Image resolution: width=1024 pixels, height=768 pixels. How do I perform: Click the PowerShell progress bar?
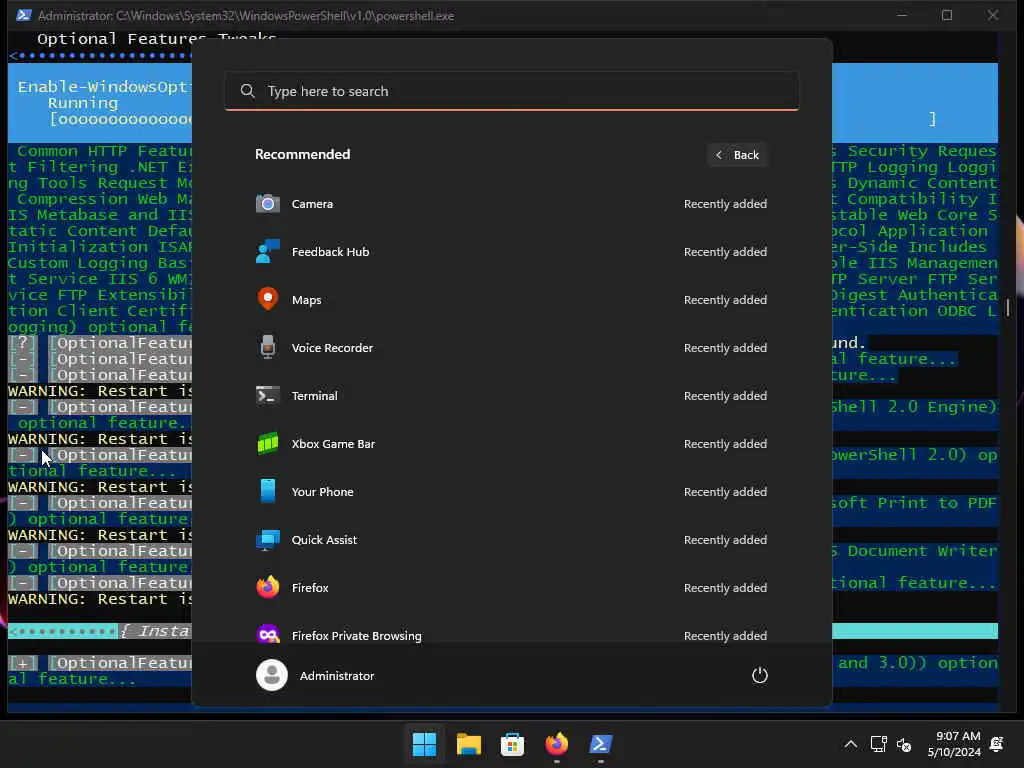pyautogui.click(x=121, y=119)
